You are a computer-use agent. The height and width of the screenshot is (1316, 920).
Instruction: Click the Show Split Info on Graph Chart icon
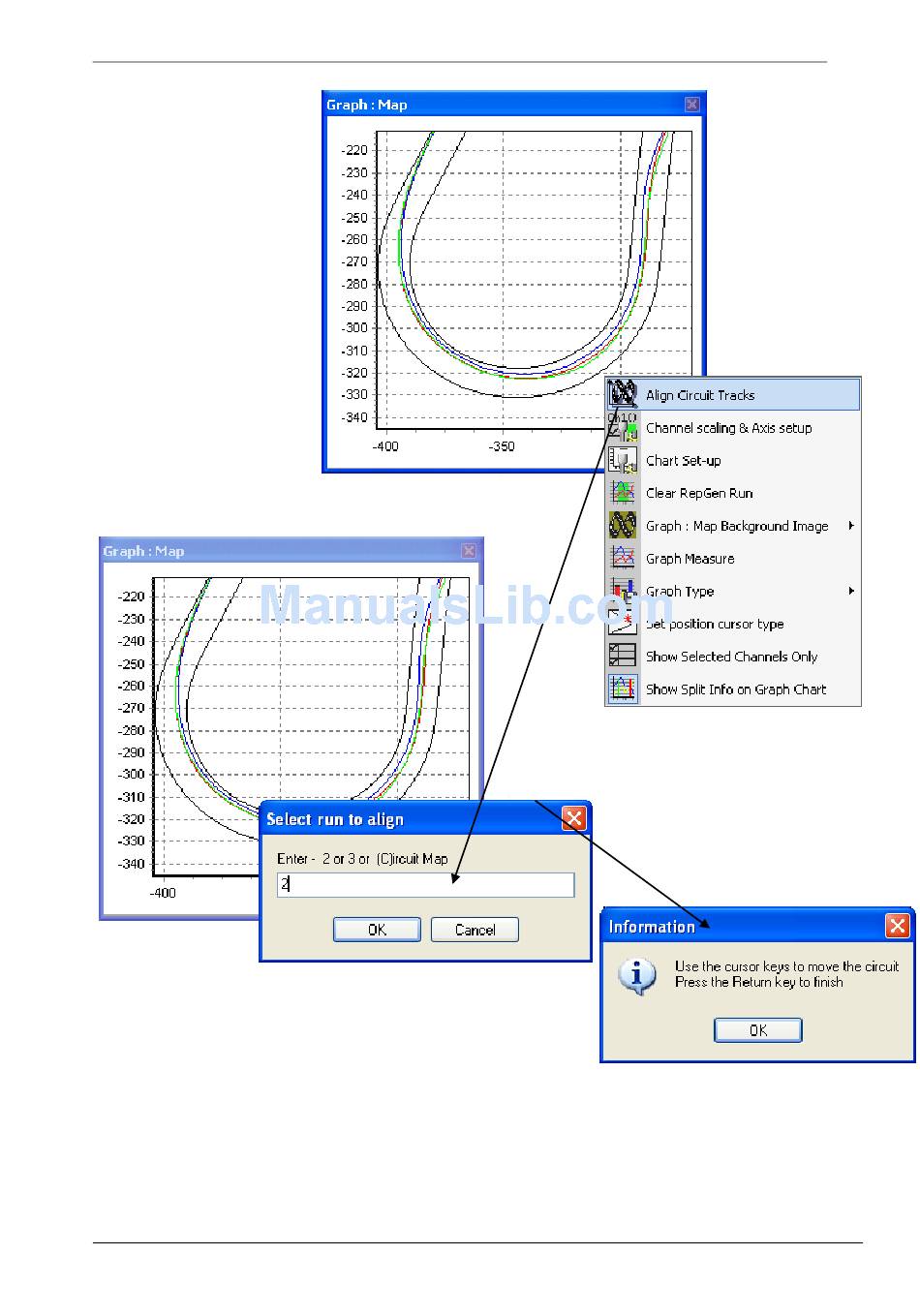[623, 689]
